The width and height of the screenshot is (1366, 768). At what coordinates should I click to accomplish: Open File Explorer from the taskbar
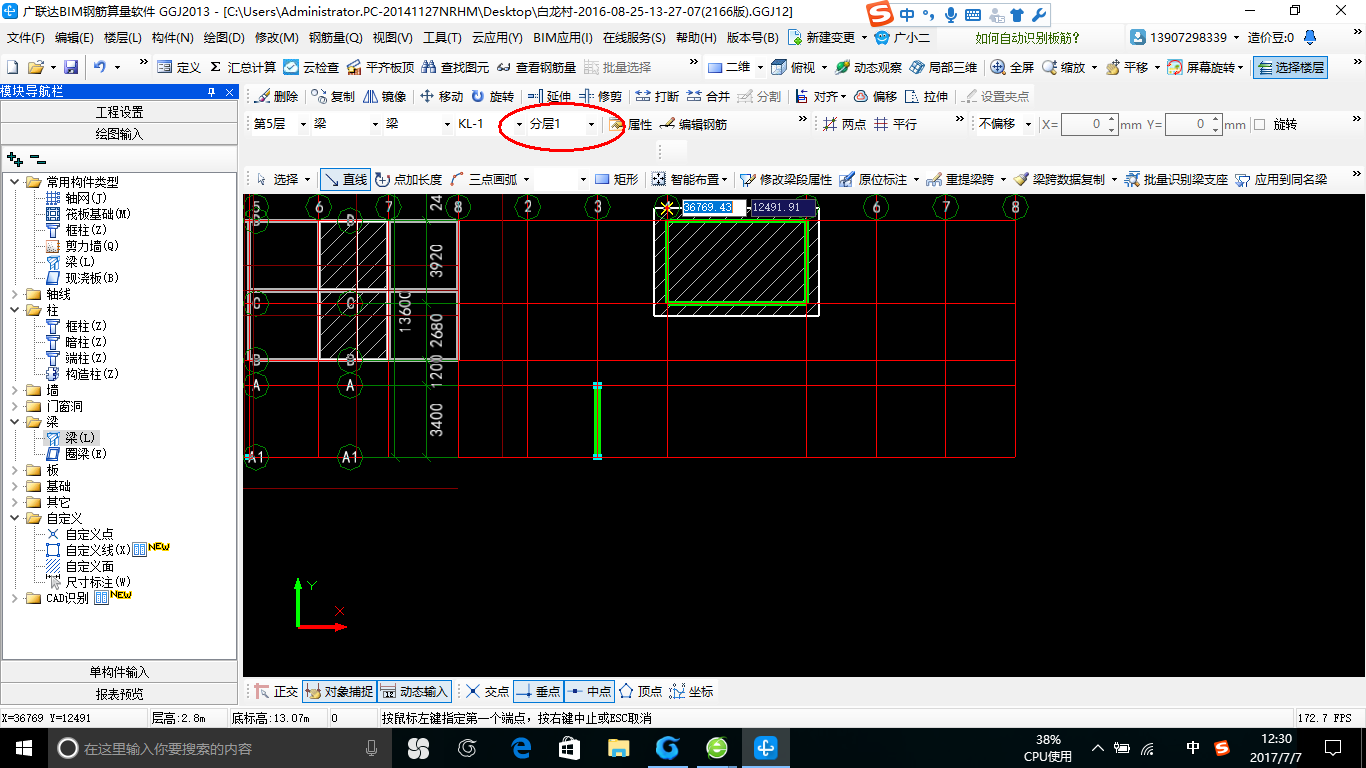(x=618, y=748)
